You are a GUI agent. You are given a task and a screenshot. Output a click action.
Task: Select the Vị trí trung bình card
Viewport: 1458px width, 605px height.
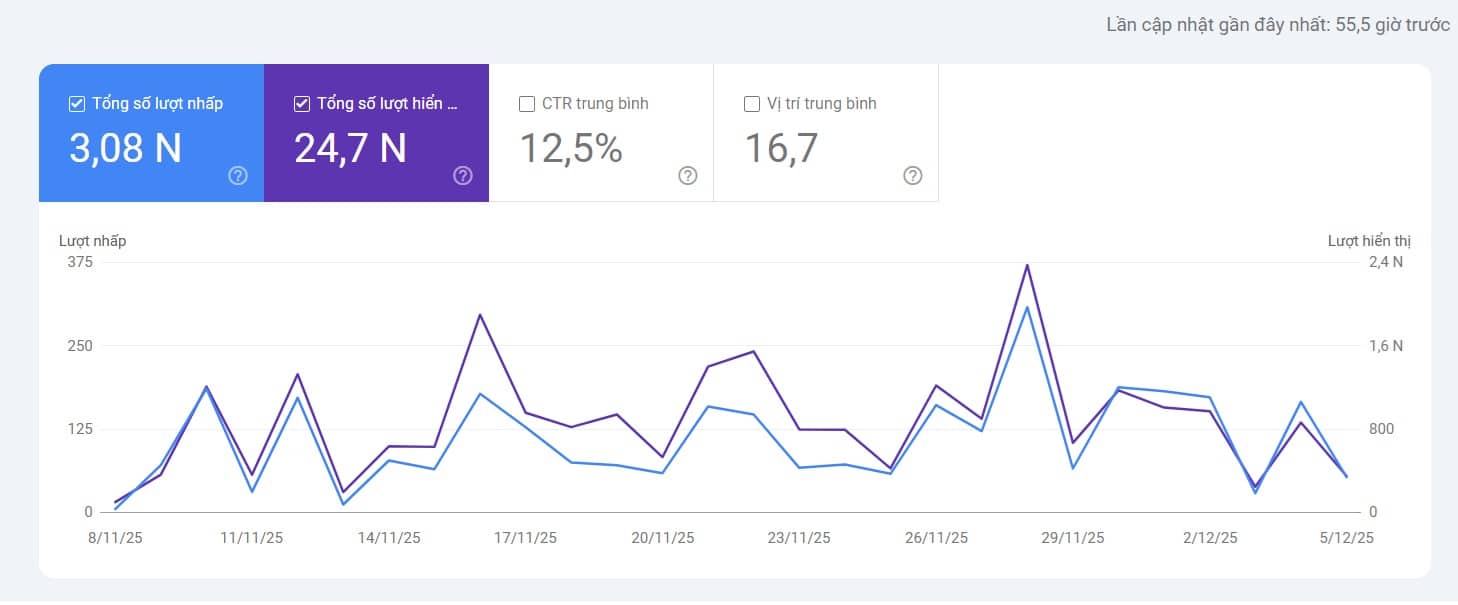(825, 132)
